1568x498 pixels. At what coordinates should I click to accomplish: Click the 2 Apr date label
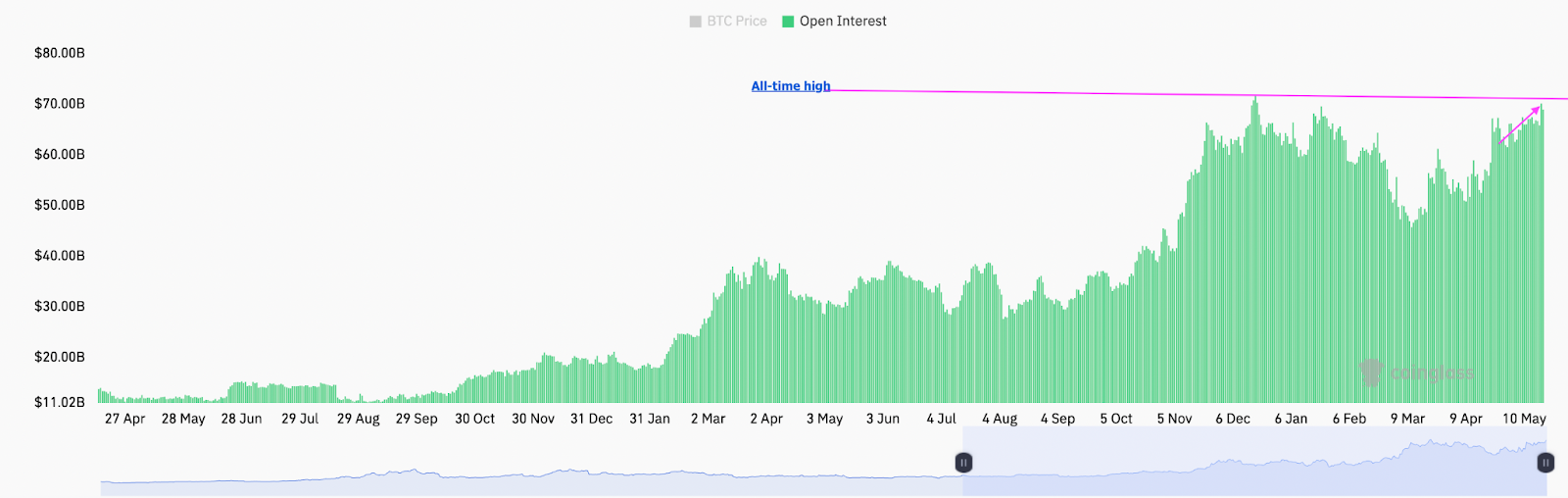tap(766, 419)
